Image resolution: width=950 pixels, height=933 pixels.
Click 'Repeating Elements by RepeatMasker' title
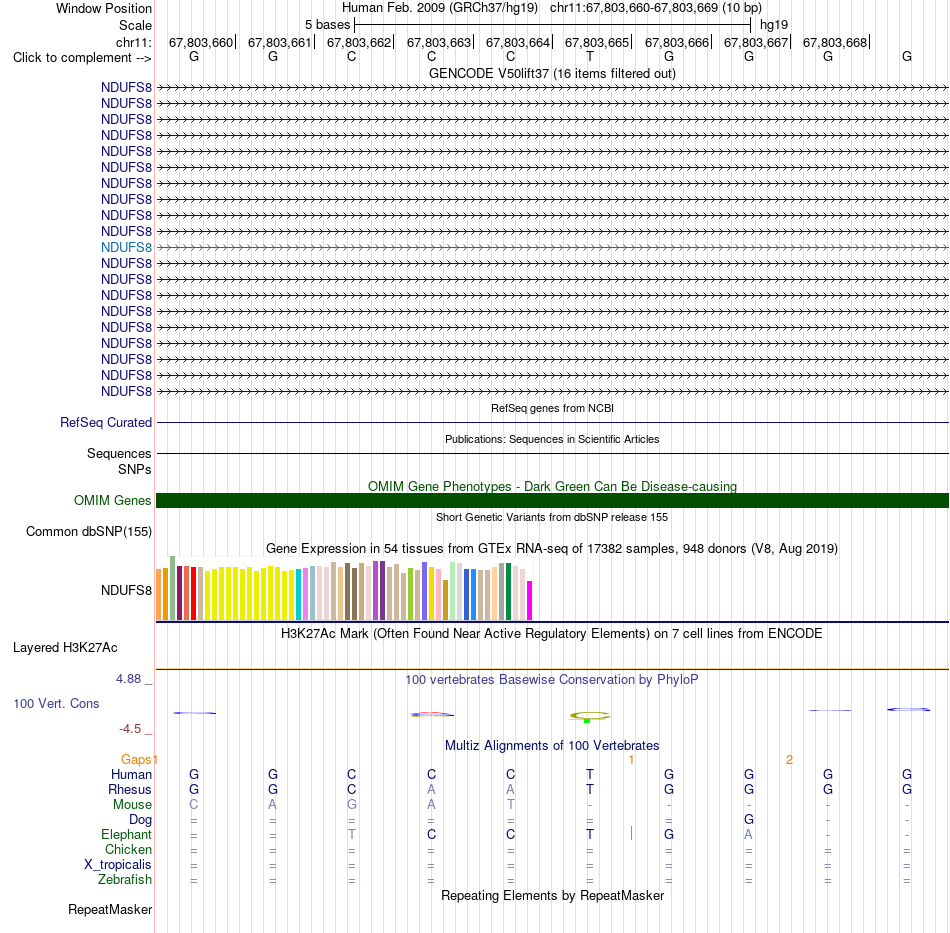tap(552, 896)
